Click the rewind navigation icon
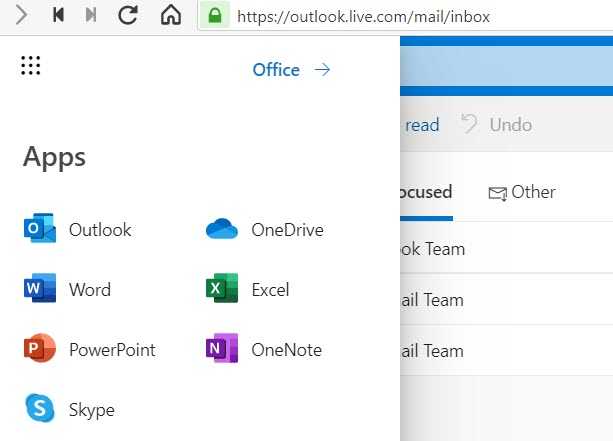613x441 pixels. (x=58, y=15)
